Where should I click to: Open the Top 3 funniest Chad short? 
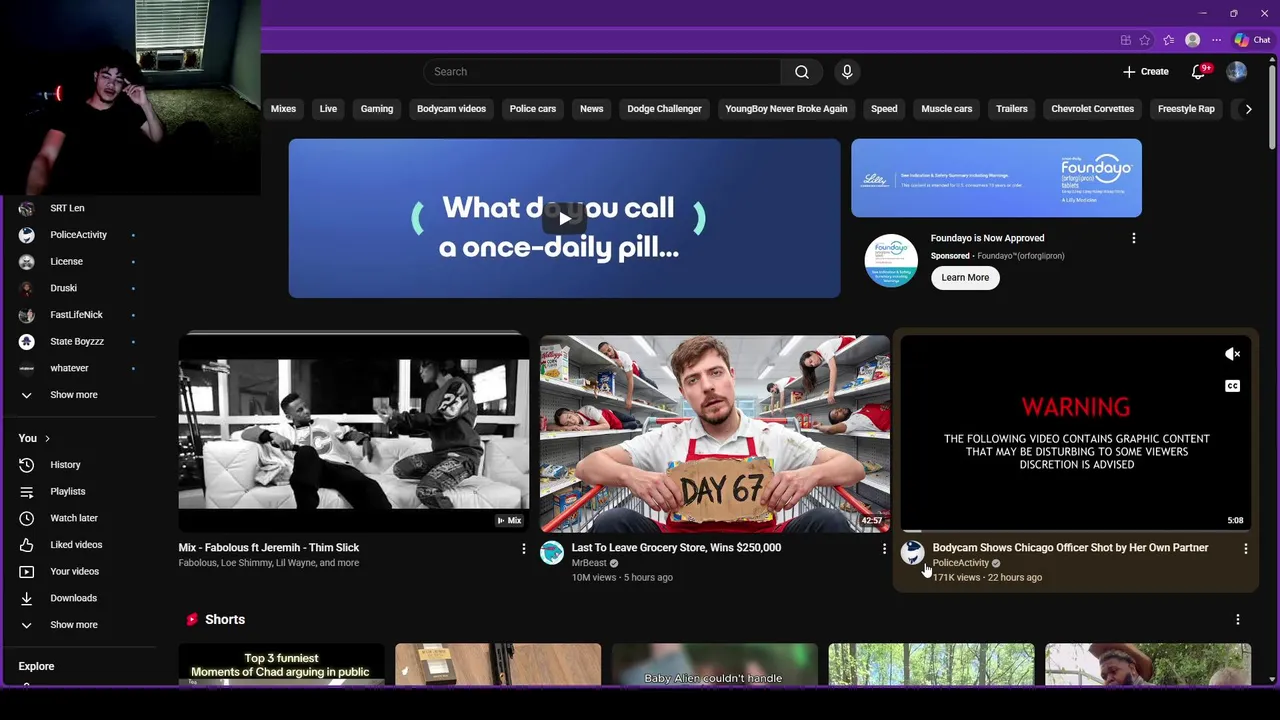(281, 665)
